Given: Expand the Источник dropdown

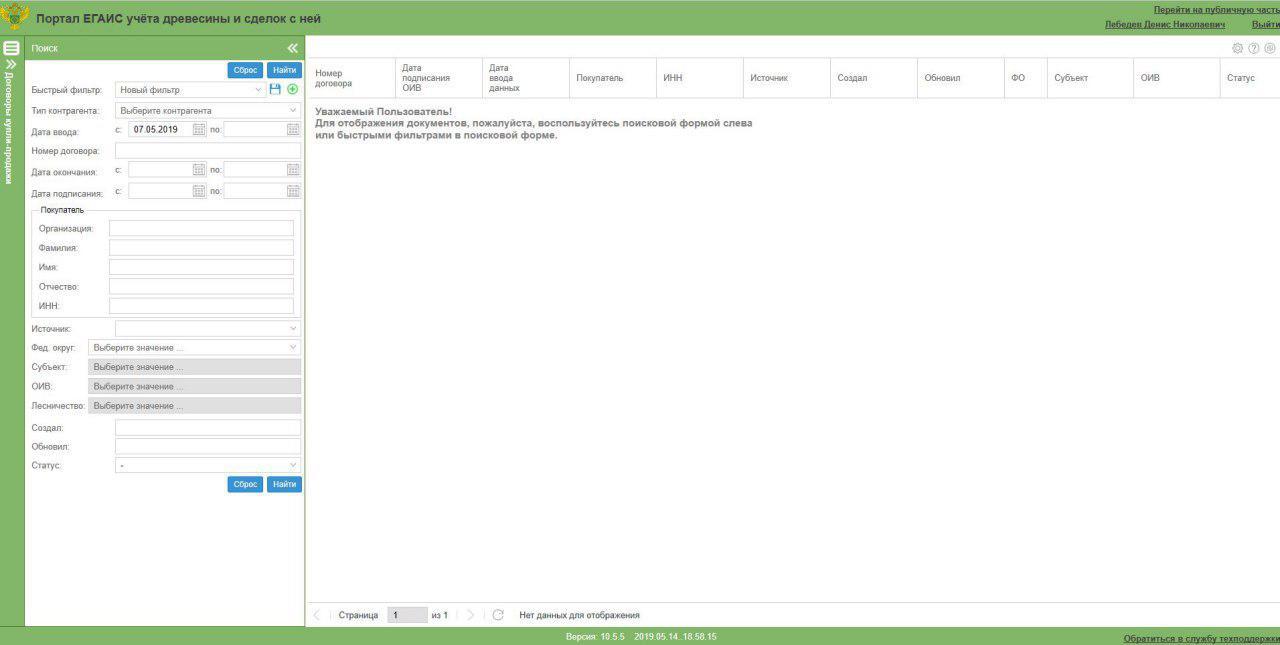Looking at the screenshot, I should [208, 328].
